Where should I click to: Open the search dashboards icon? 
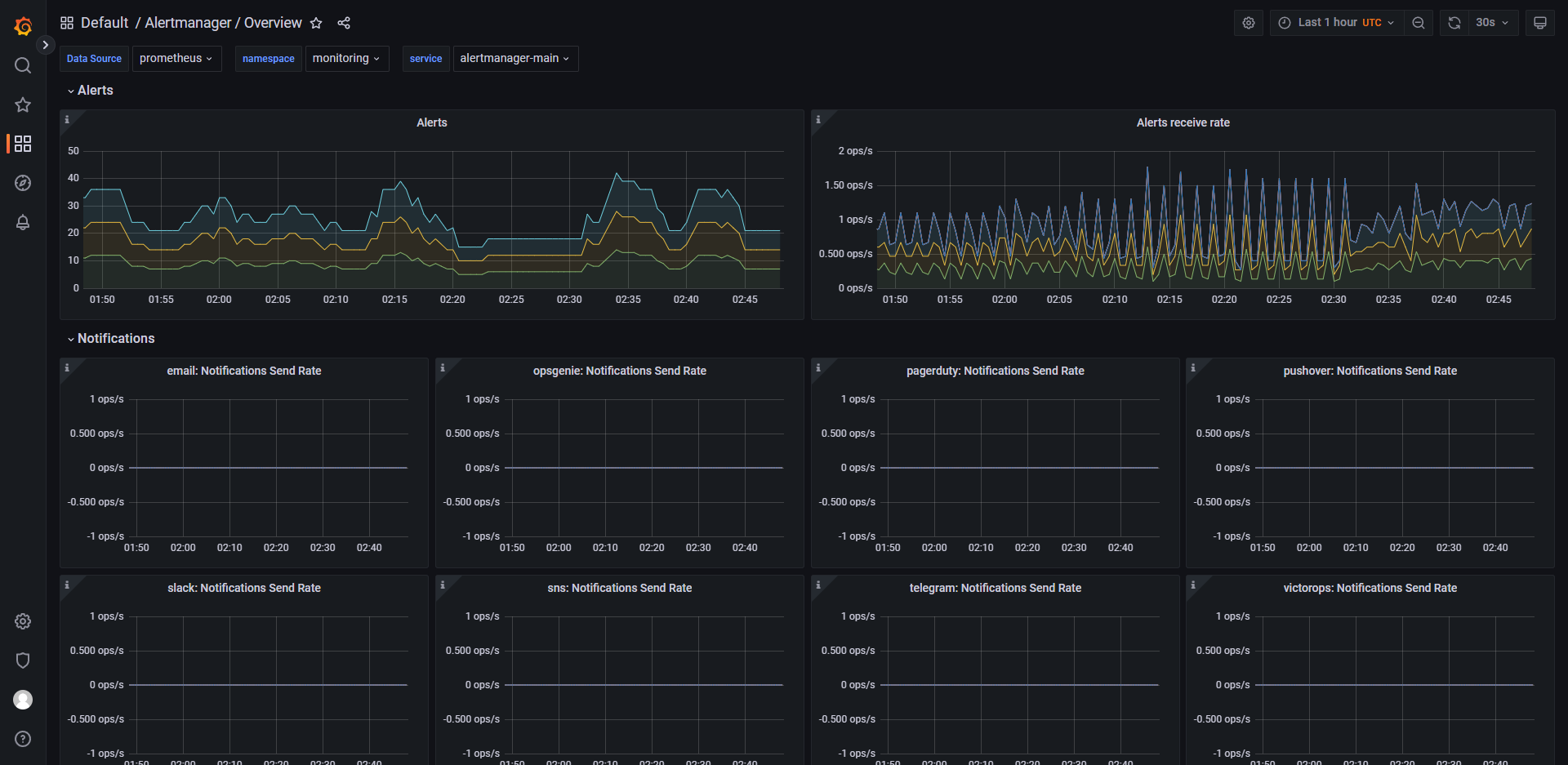click(x=23, y=65)
